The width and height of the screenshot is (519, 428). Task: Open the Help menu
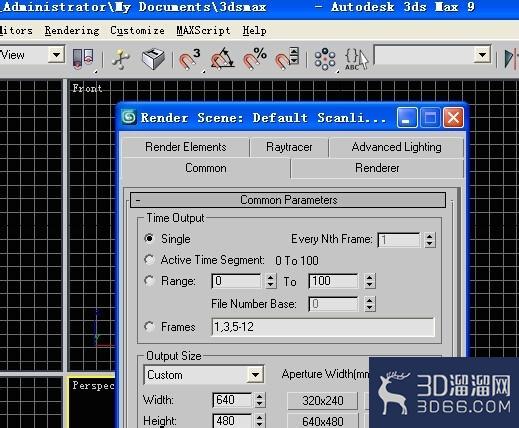click(254, 31)
